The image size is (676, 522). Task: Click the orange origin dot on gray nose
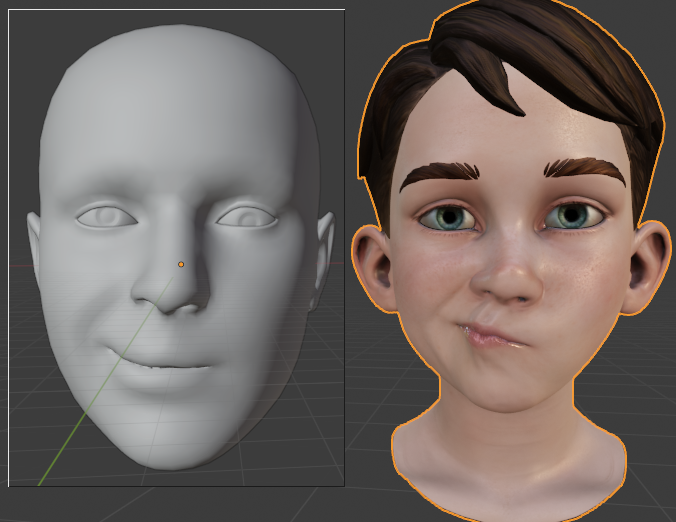[x=181, y=264]
